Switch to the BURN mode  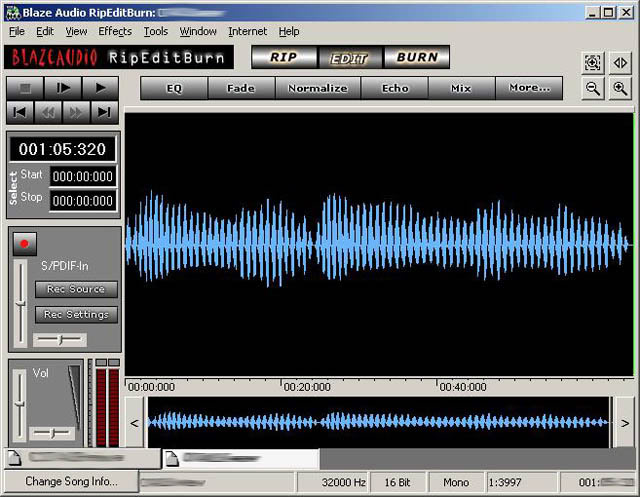416,57
